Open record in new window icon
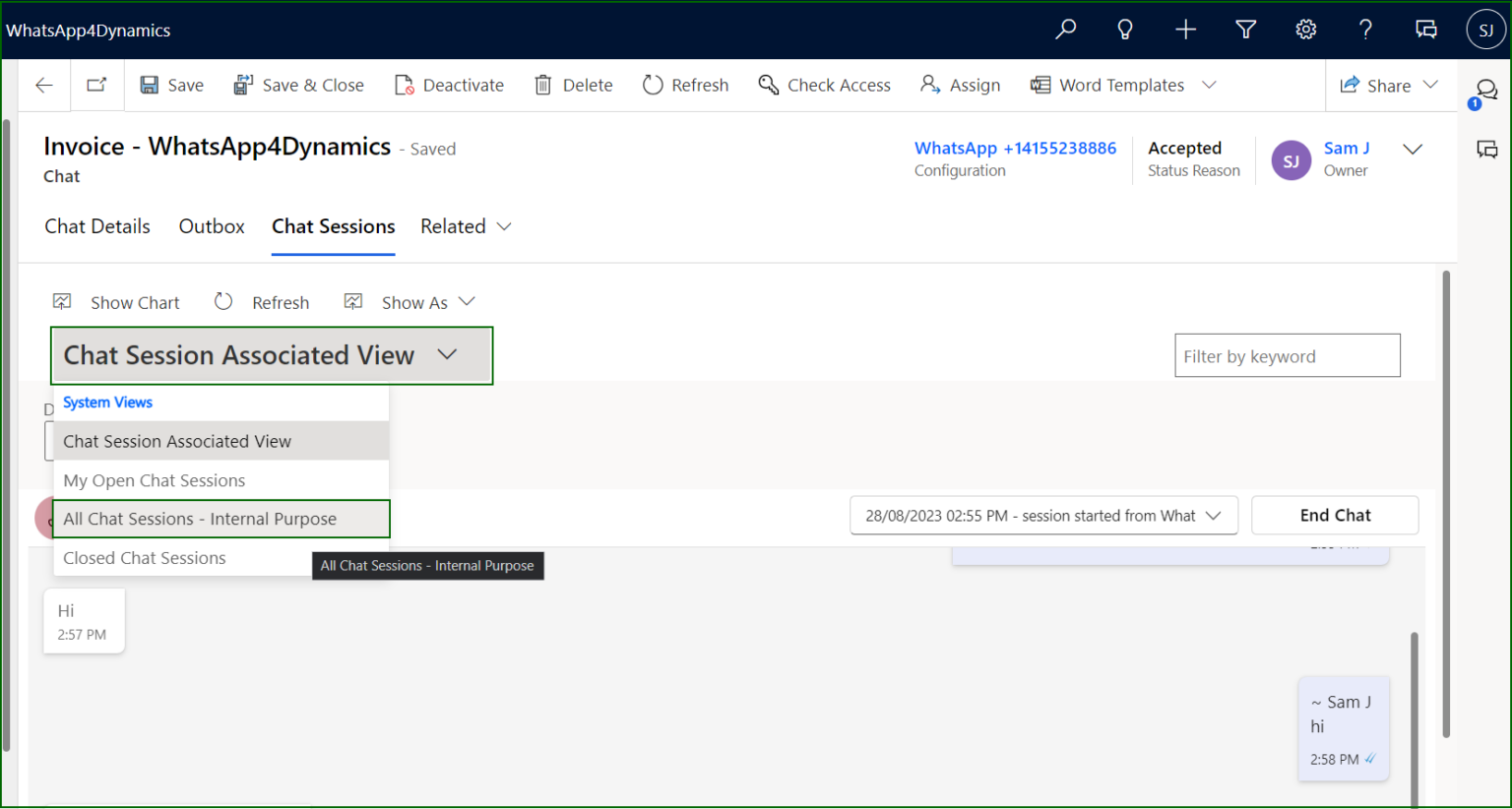This screenshot has height=809, width=1512. tap(96, 86)
